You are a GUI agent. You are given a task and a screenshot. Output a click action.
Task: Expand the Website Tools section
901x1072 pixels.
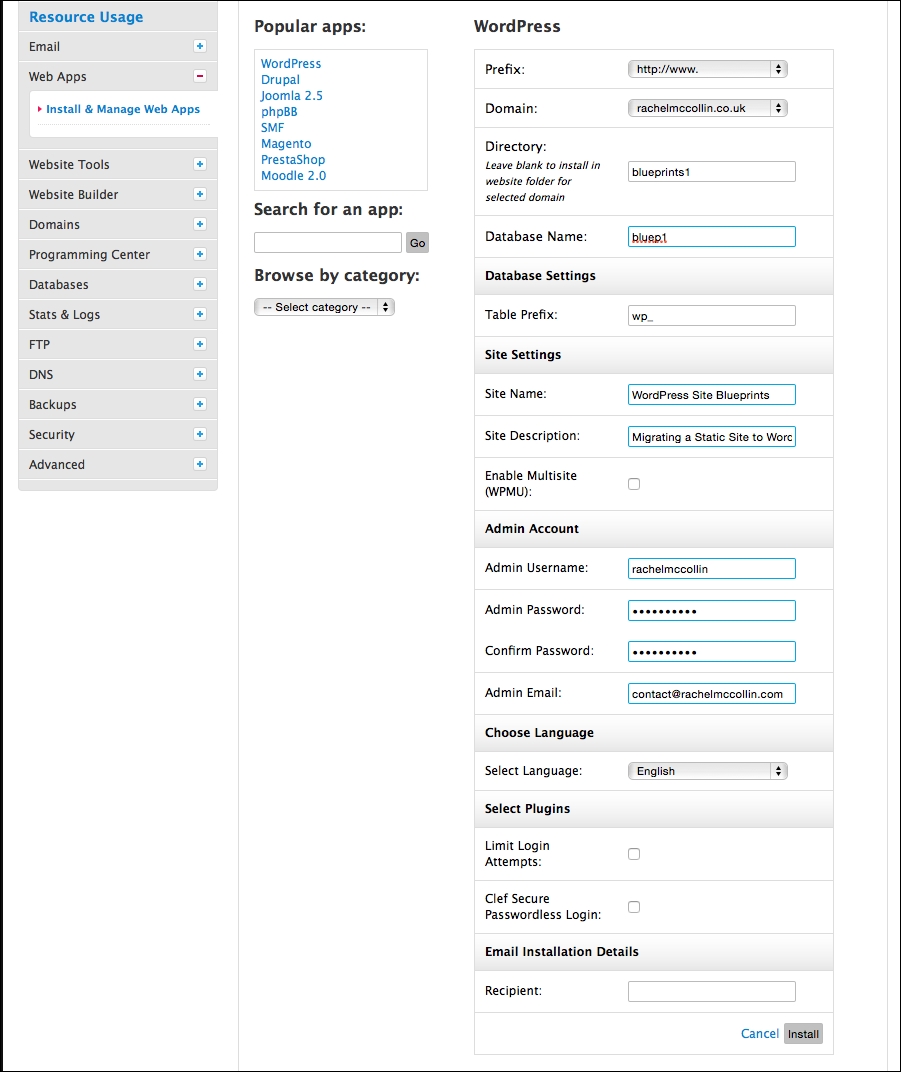pos(200,164)
